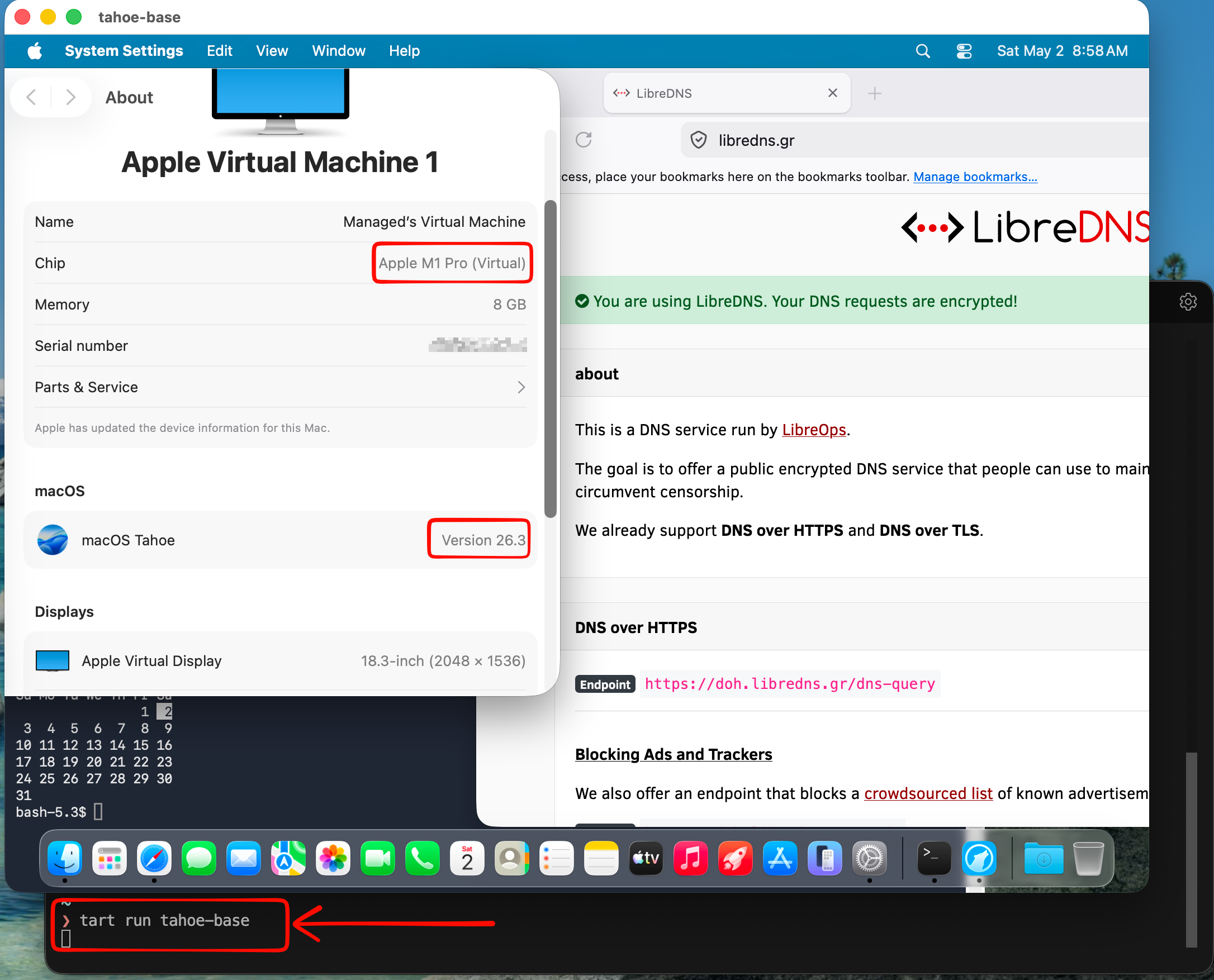Open Terminal from the Dock
The width and height of the screenshot is (1214, 980).
pos(935,859)
